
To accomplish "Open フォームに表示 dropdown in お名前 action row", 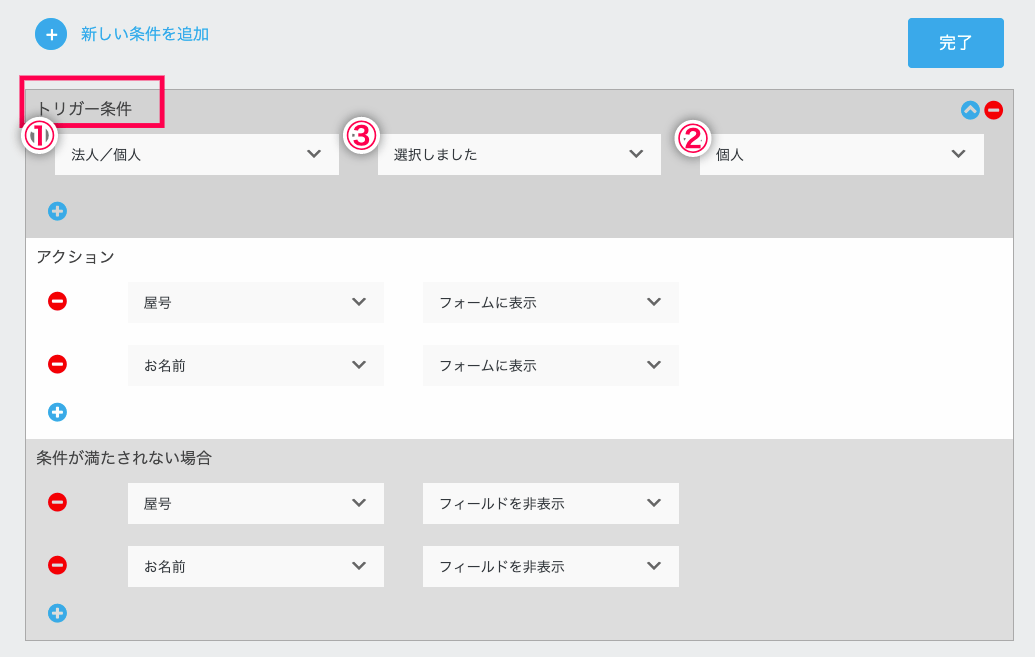I will (x=551, y=365).
